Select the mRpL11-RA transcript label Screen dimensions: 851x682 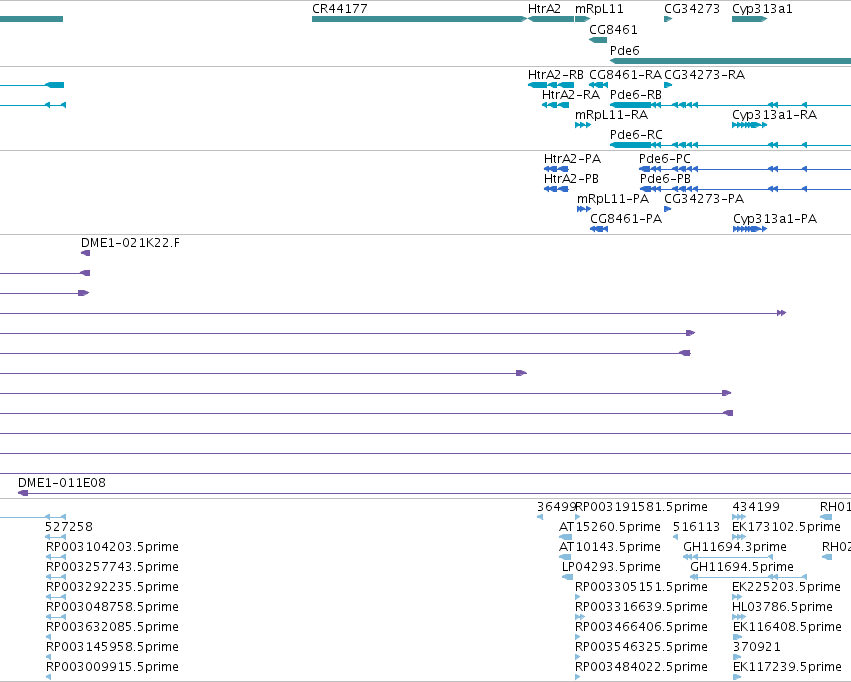pos(612,114)
